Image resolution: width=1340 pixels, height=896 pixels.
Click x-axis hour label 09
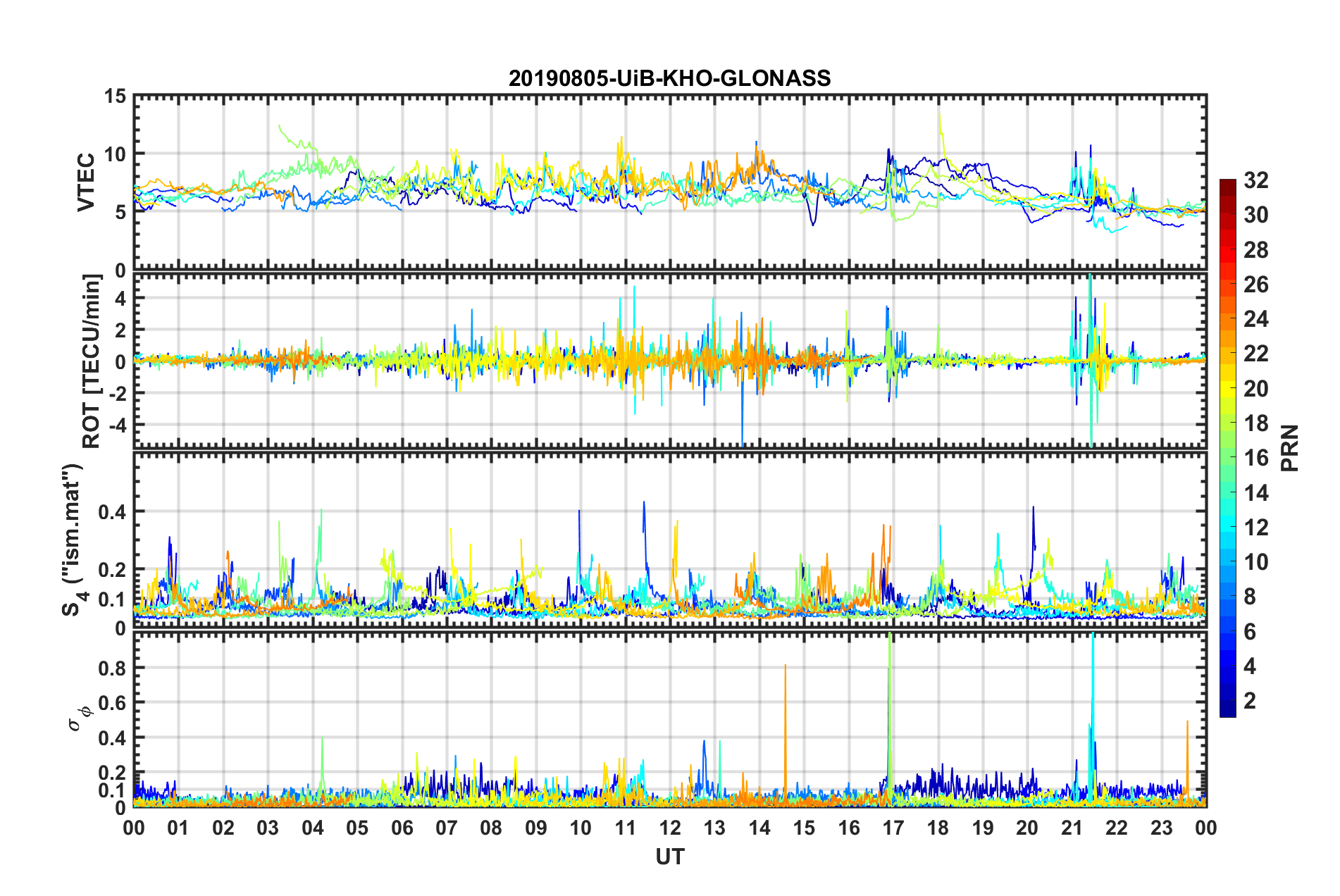[536, 828]
